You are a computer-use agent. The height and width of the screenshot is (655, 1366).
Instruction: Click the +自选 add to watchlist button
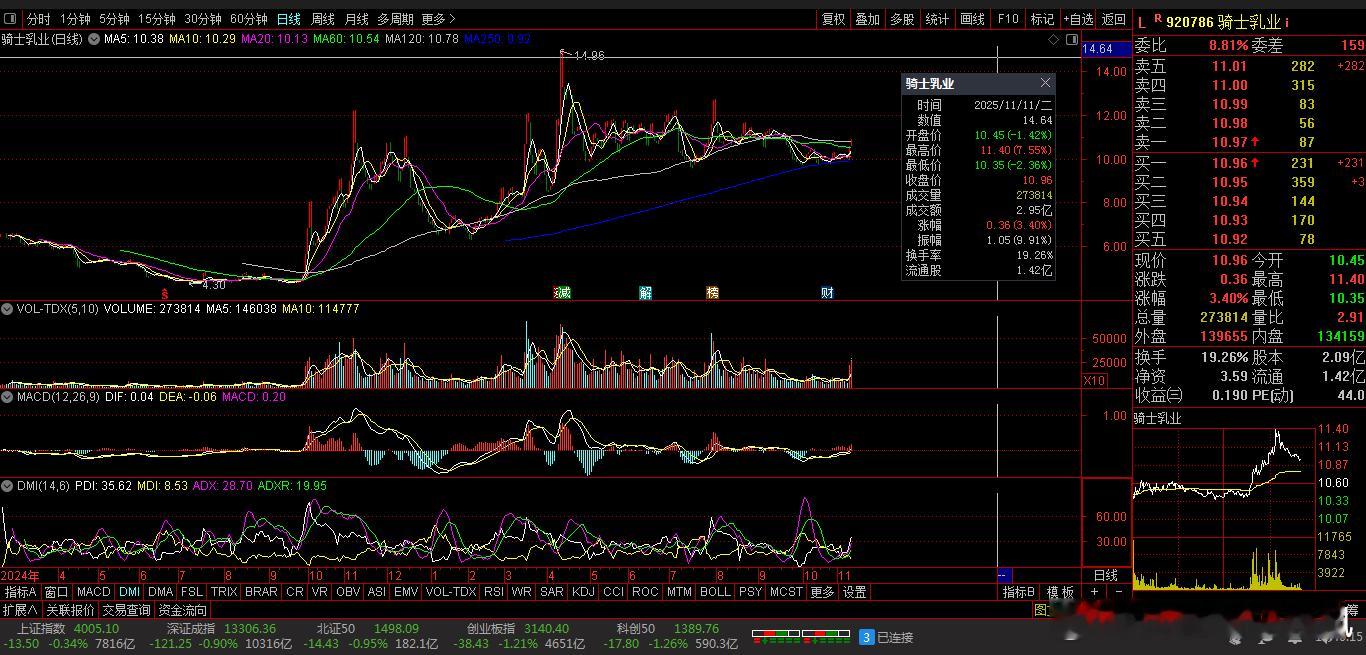[1077, 19]
